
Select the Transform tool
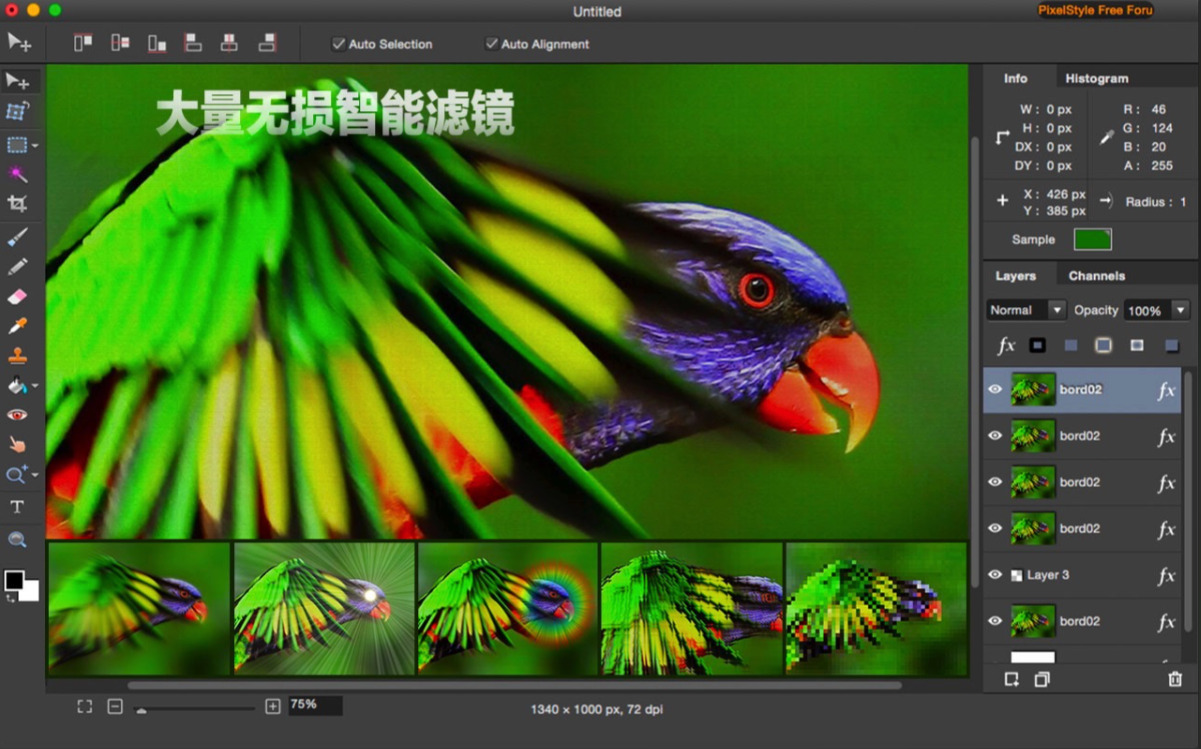click(x=18, y=111)
